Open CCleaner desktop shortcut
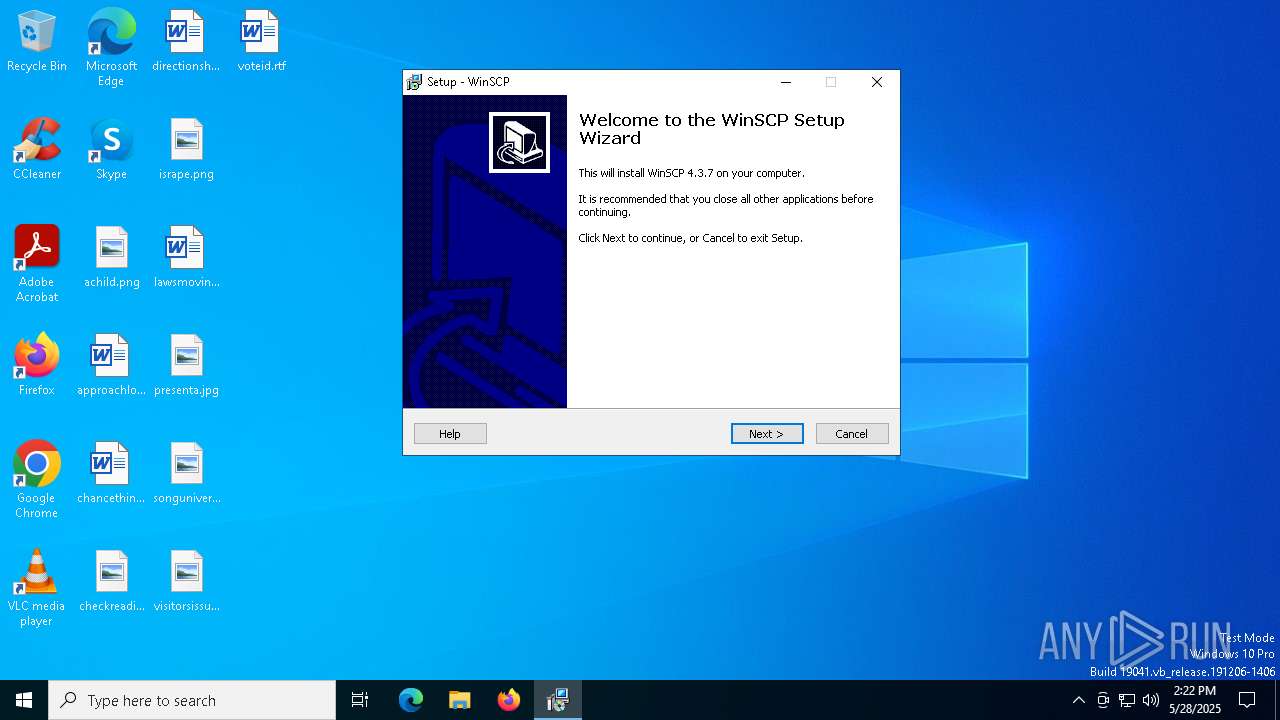The height and width of the screenshot is (720, 1280). pyautogui.click(x=37, y=149)
